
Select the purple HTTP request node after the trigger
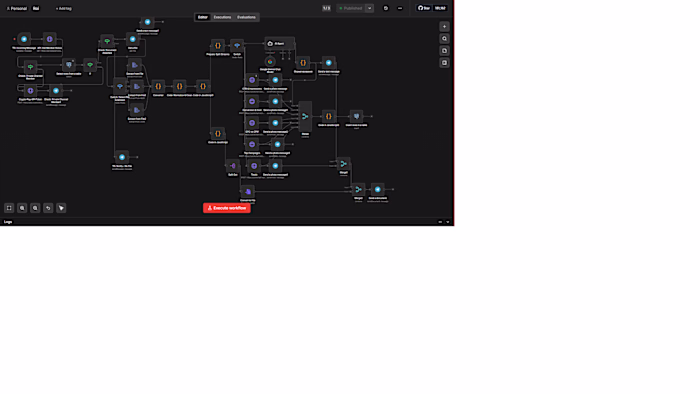pyautogui.click(x=50, y=39)
